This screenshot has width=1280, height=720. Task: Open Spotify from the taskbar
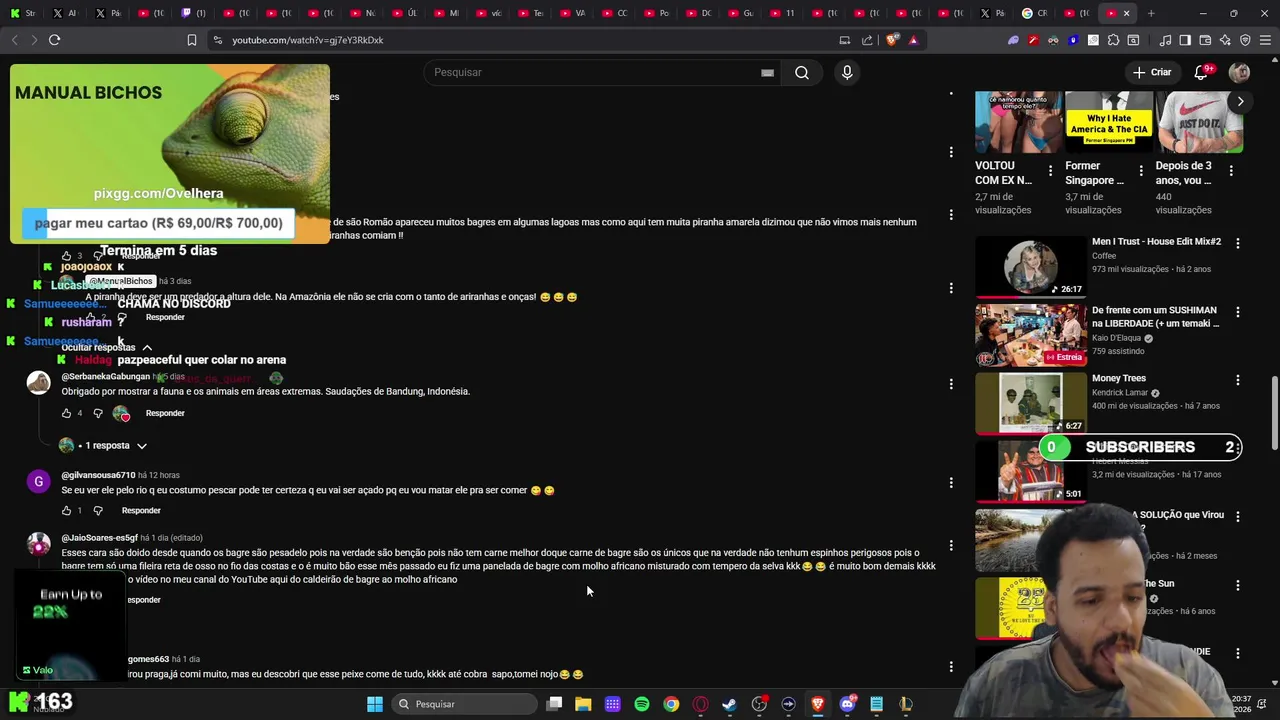click(642, 704)
